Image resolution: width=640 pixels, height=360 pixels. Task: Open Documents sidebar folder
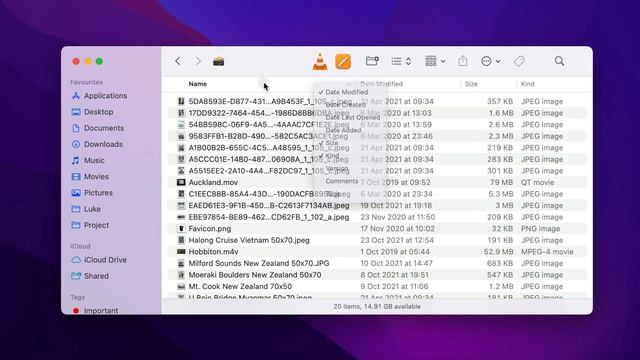pos(98,128)
